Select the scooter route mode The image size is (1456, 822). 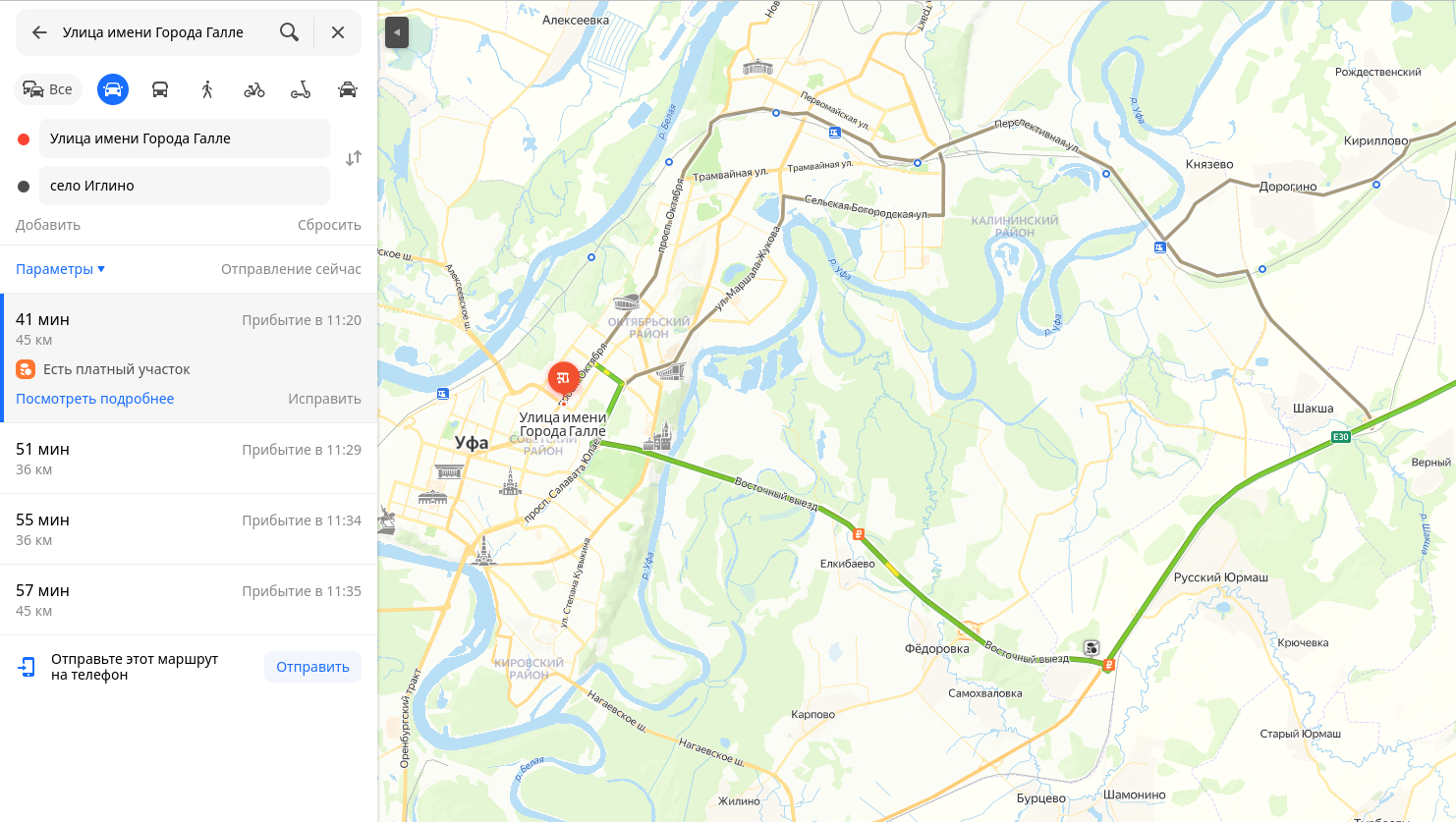point(301,89)
